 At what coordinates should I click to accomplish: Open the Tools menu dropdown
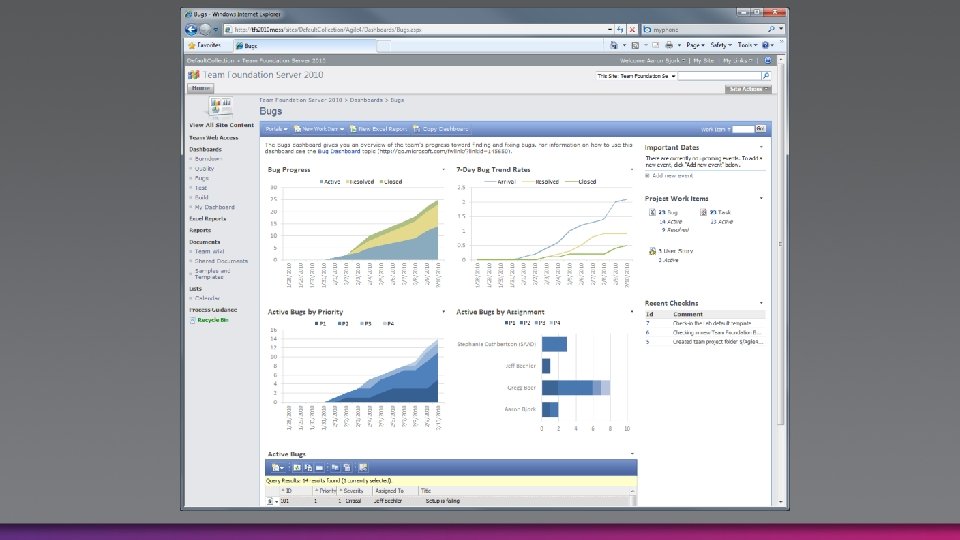(747, 45)
